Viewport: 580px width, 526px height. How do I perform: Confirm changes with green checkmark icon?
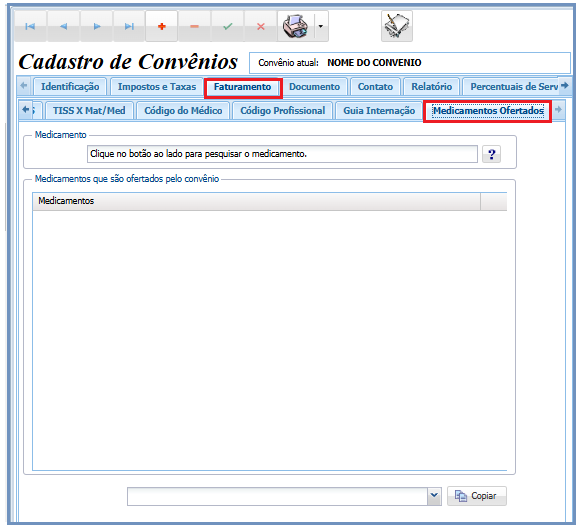tap(227, 26)
